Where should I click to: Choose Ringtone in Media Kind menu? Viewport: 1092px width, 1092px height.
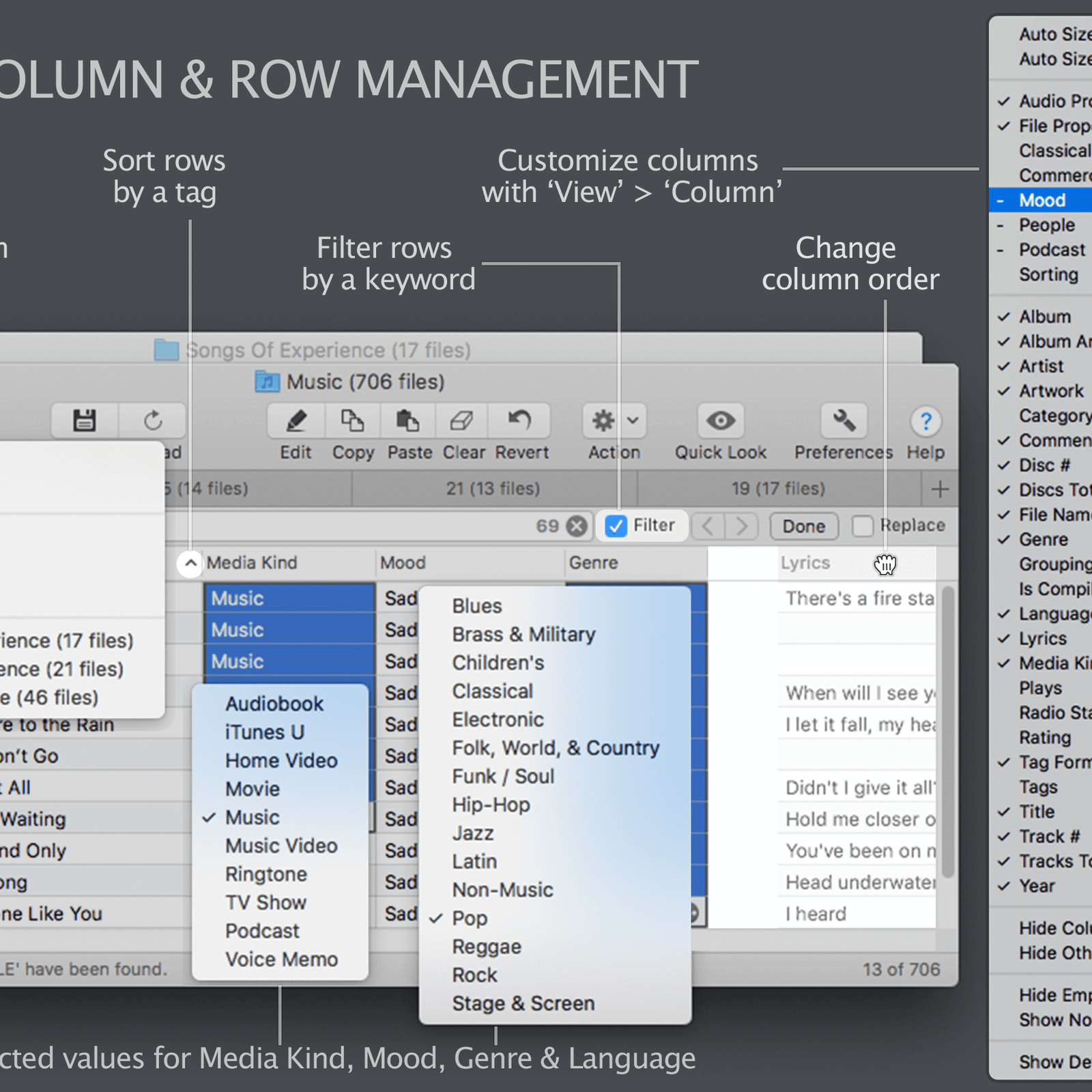280,874
